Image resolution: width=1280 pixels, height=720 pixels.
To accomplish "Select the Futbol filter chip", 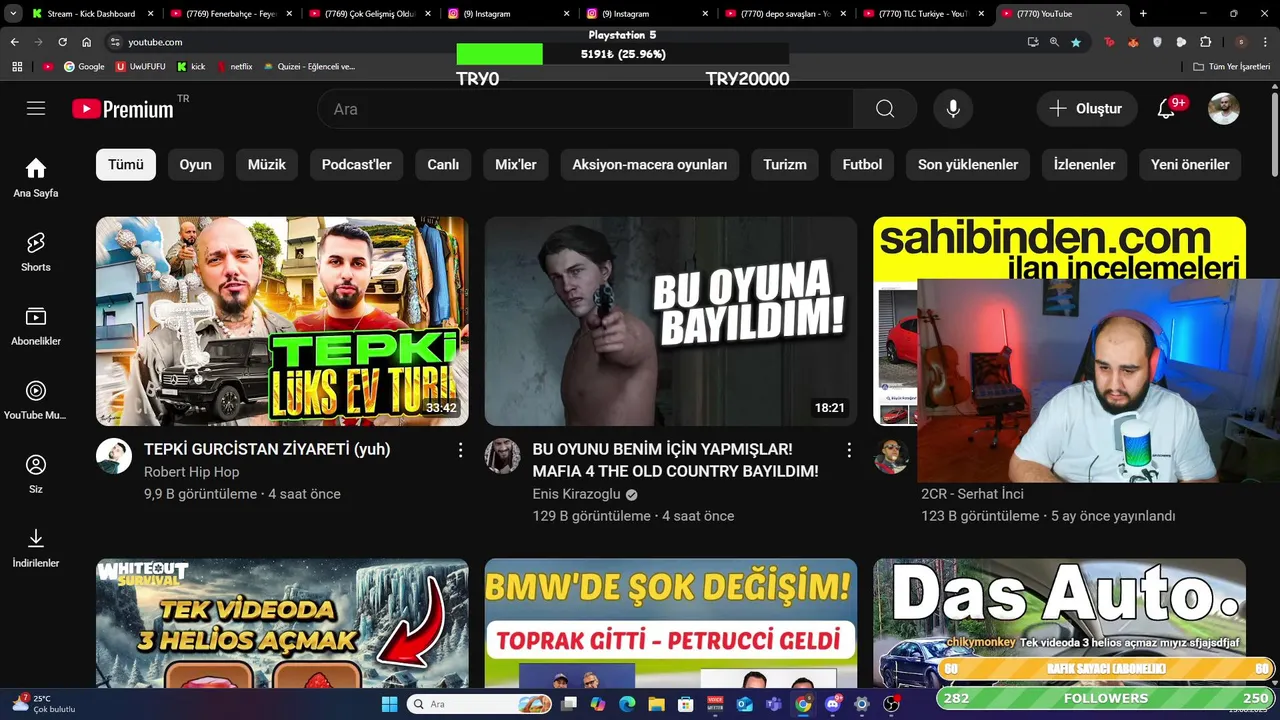I will pyautogui.click(x=862, y=164).
